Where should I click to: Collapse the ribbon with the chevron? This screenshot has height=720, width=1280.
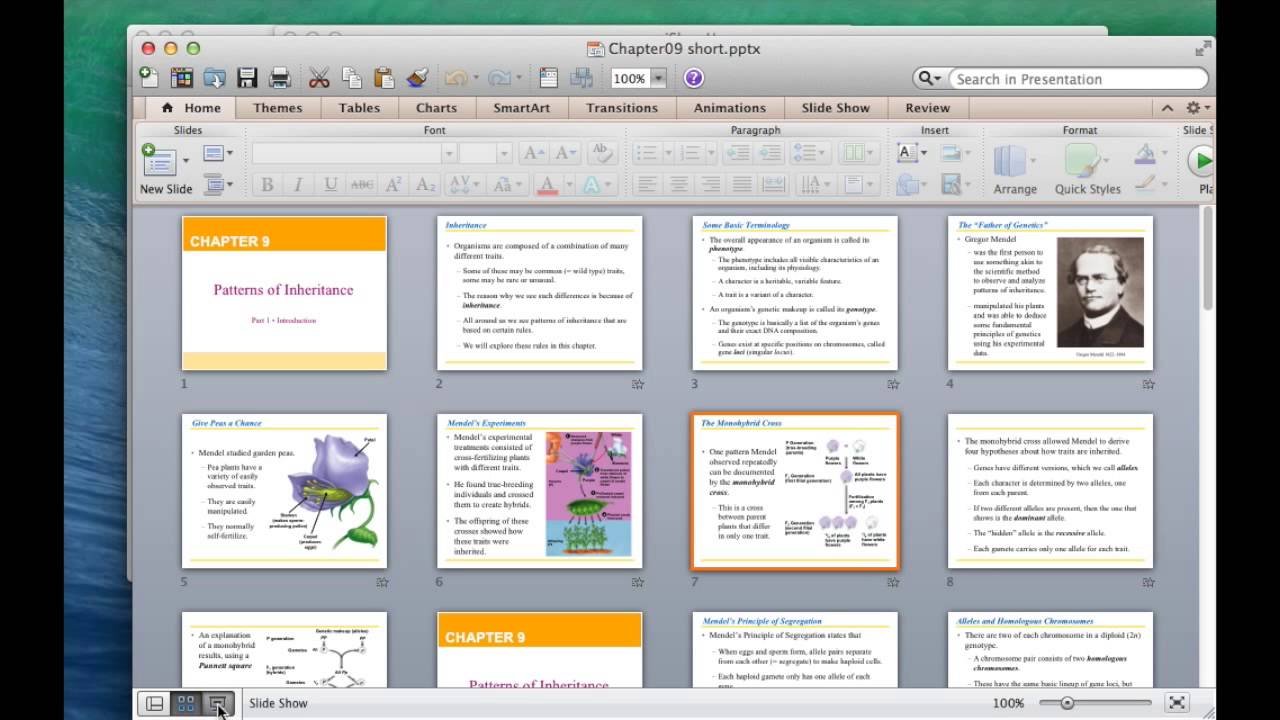(1167, 107)
